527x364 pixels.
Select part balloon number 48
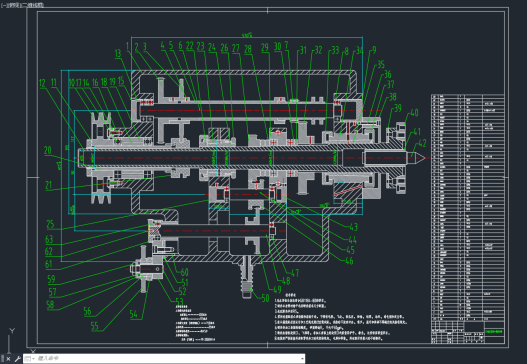tap(286, 281)
